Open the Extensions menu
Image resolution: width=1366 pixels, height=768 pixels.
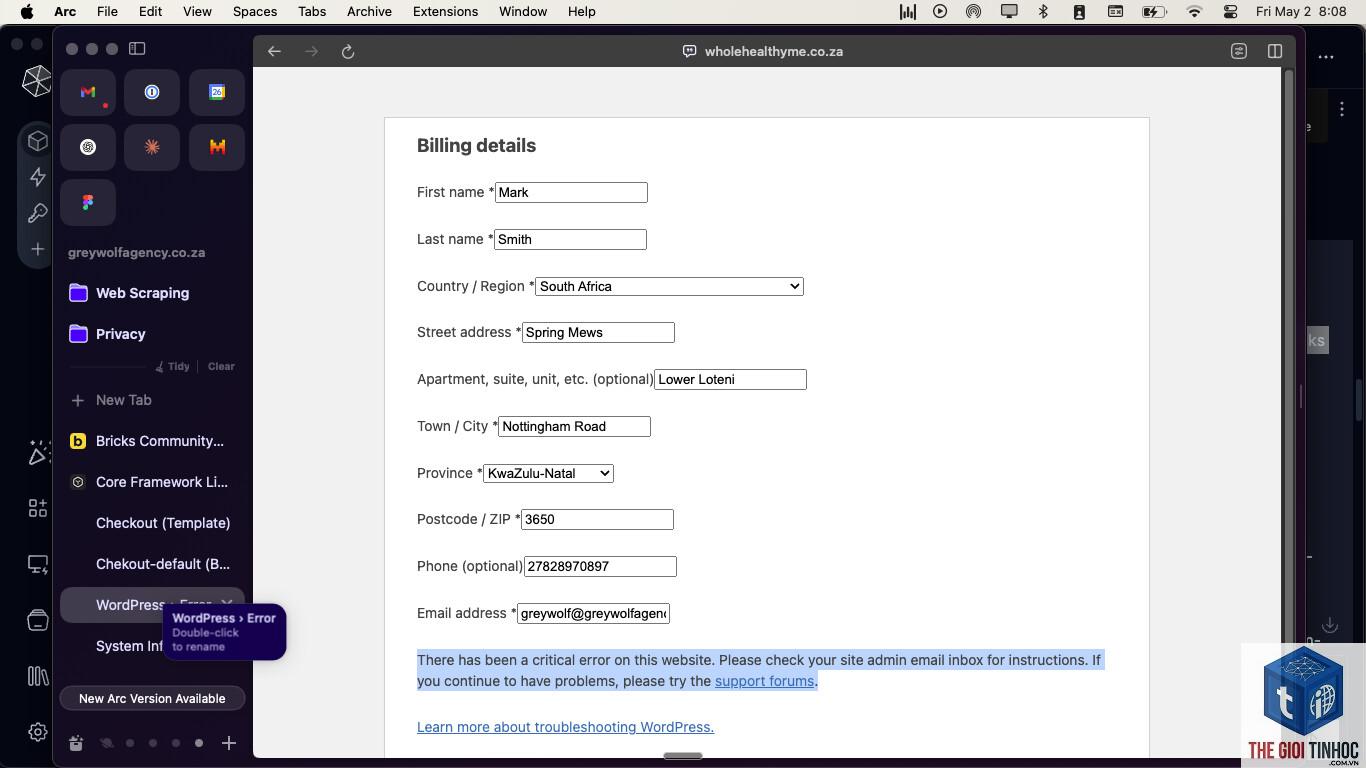[x=445, y=11]
